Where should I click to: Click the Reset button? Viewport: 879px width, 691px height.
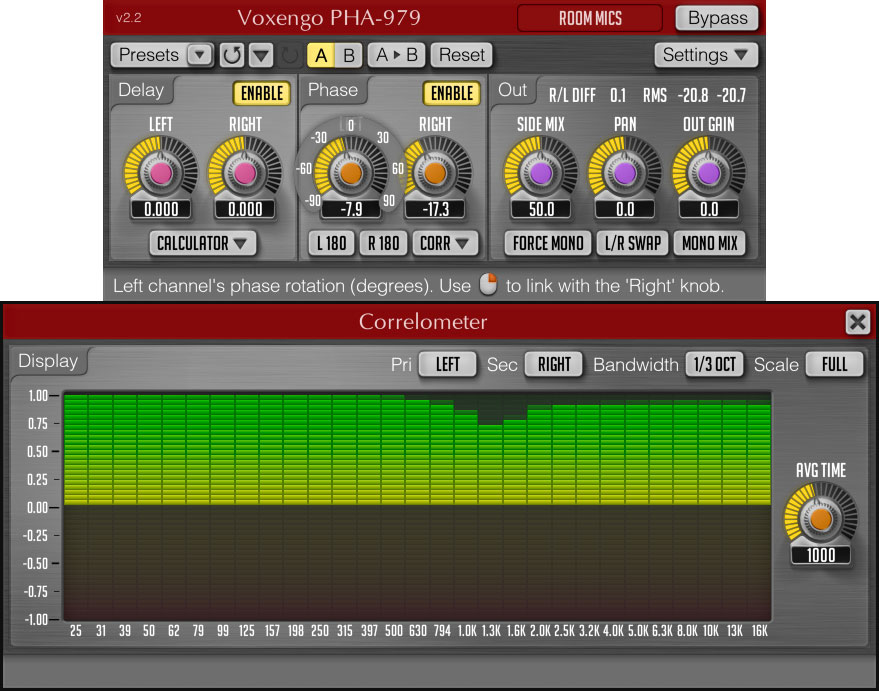pos(461,55)
